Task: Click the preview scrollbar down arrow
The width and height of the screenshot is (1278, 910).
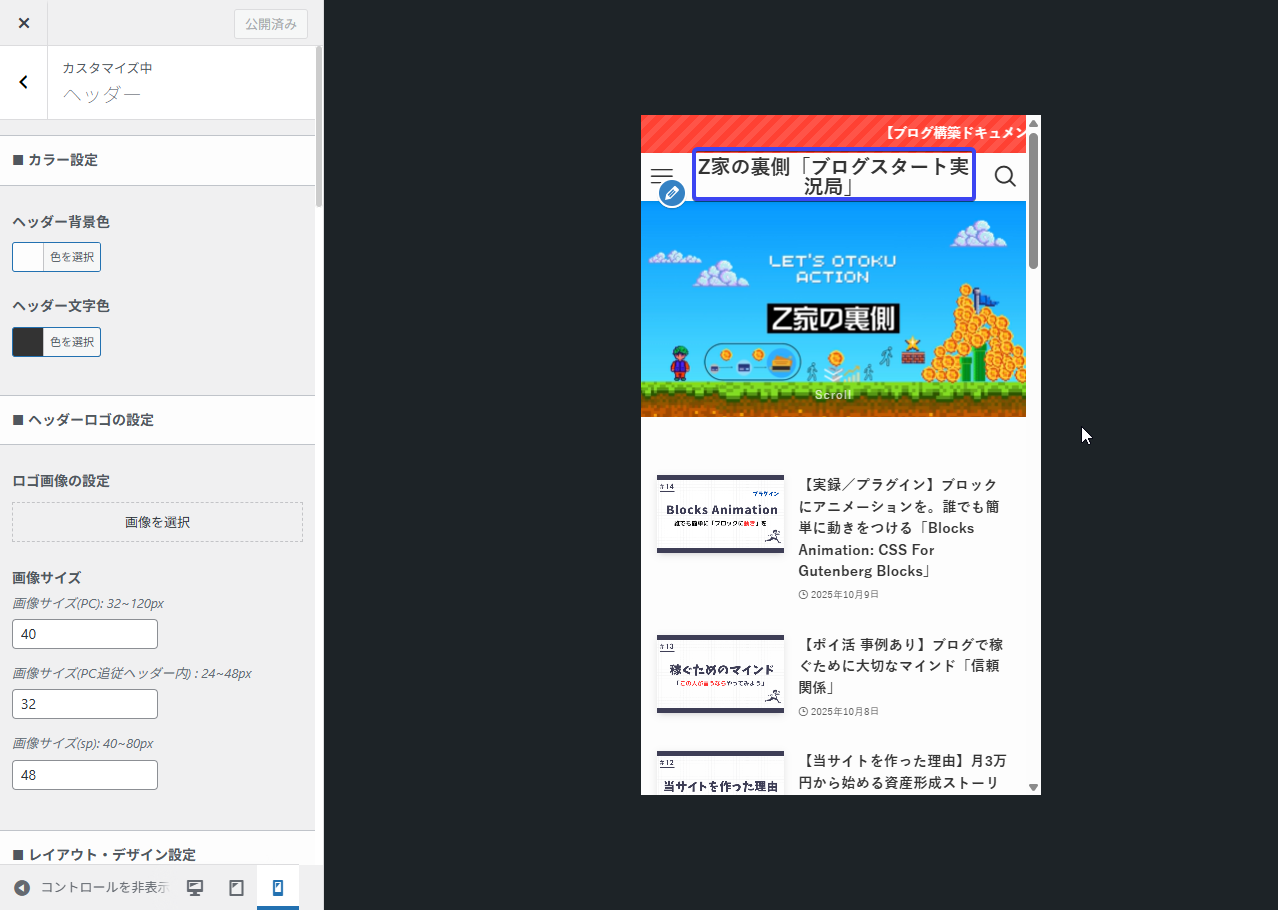Action: (x=1033, y=787)
